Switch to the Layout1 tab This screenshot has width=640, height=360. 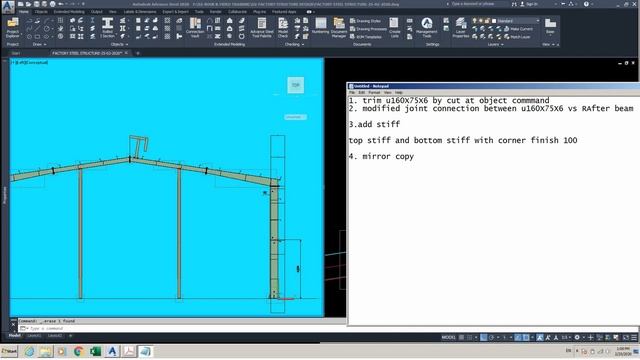click(x=34, y=336)
